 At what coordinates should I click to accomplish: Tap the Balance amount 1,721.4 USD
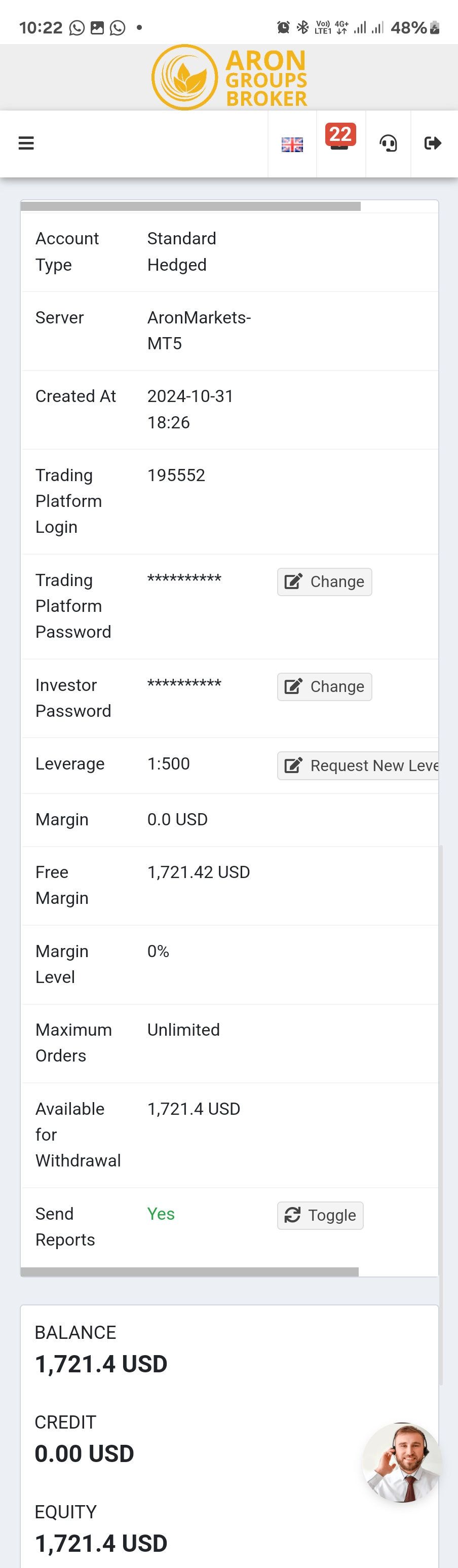(x=101, y=1364)
